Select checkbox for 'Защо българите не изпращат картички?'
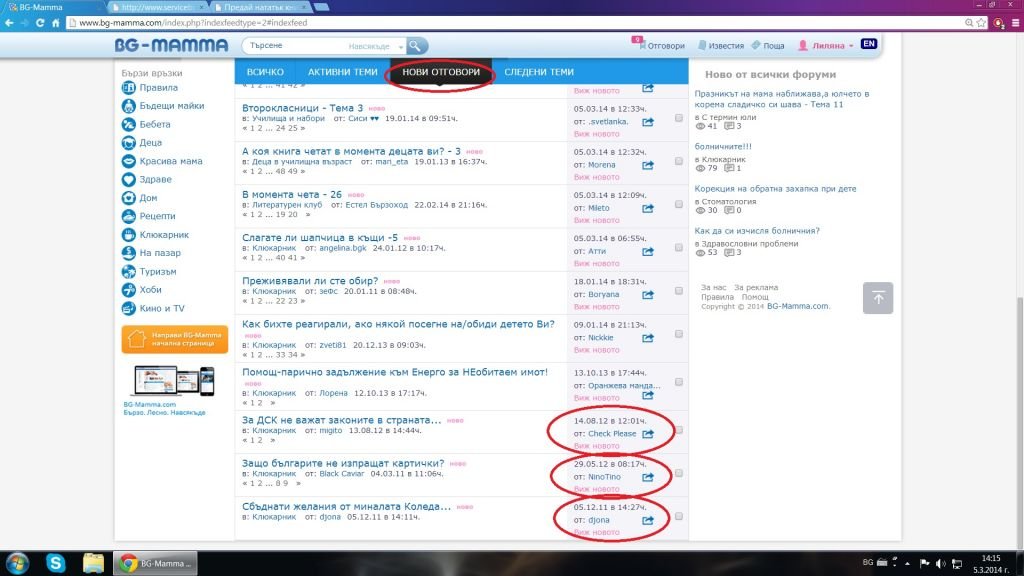The width and height of the screenshot is (1024, 576). point(679,473)
